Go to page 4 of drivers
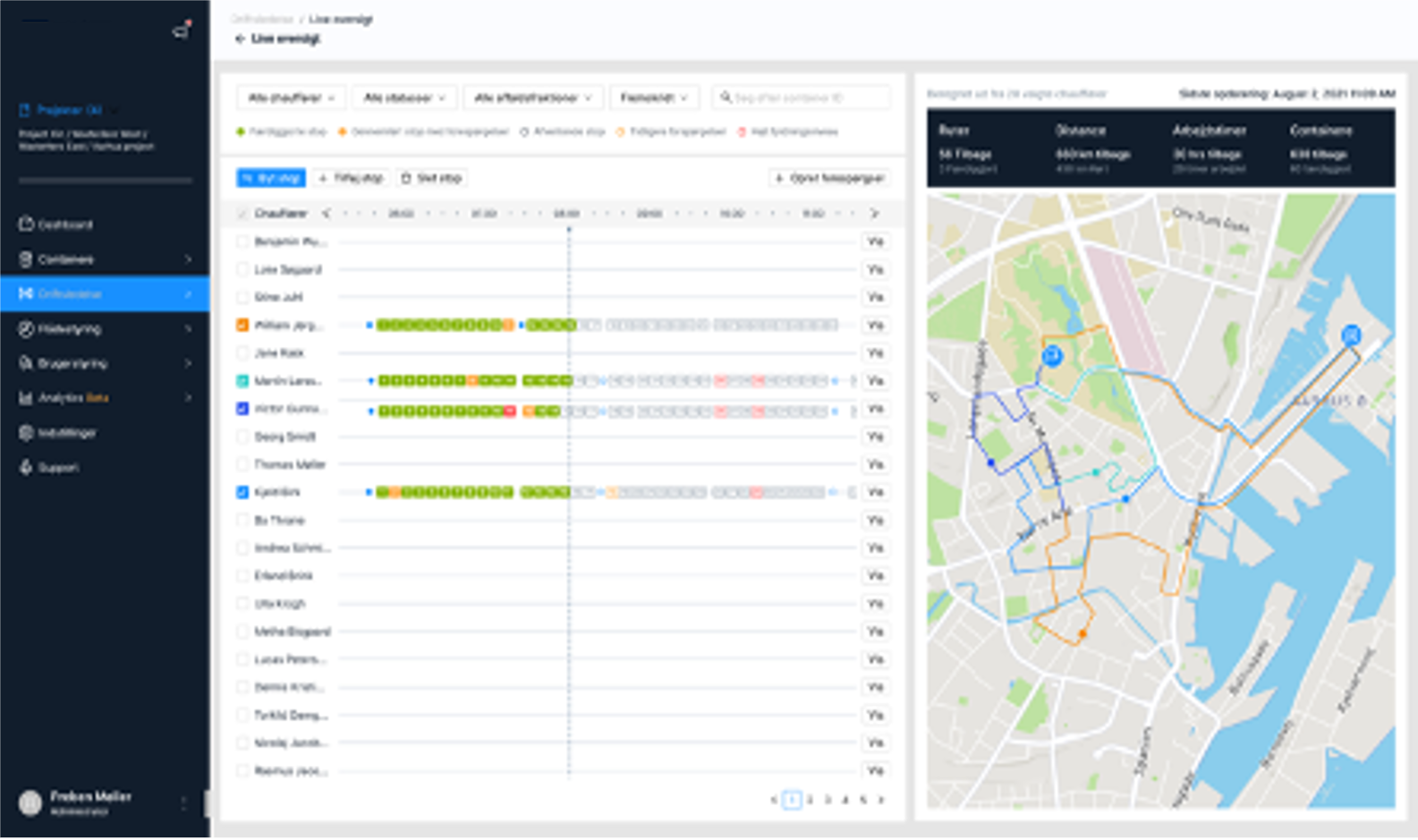The width and height of the screenshot is (1418, 840). (x=845, y=800)
